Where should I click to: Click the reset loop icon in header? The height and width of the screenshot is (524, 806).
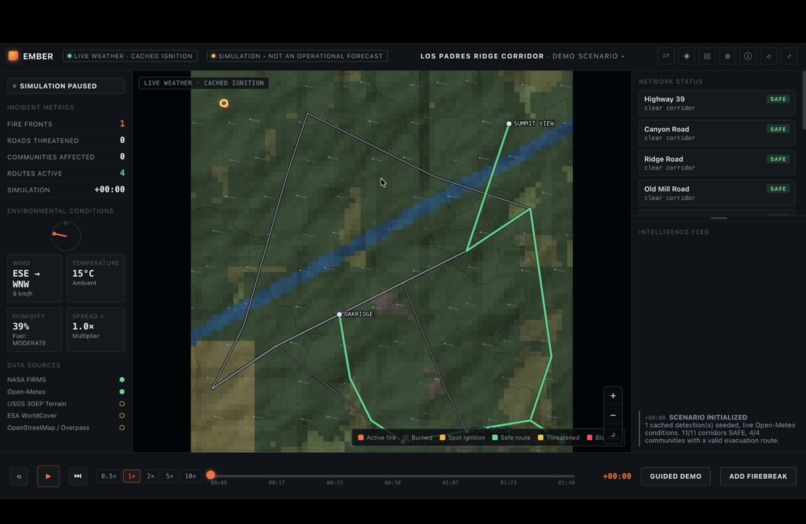click(x=769, y=56)
